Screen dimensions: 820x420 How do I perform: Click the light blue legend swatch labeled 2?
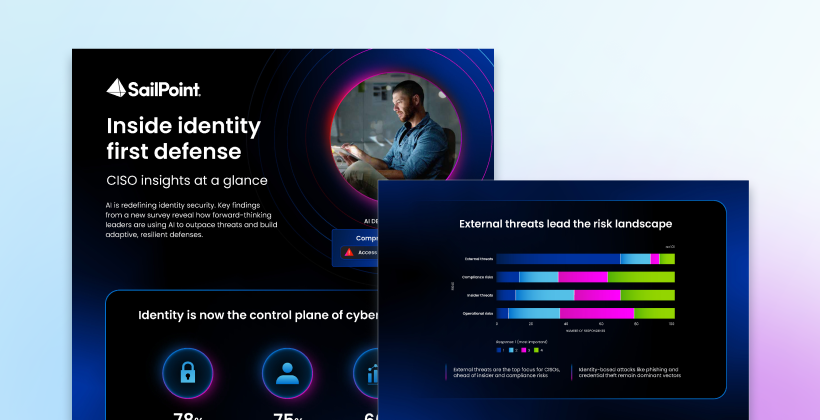coord(511,350)
